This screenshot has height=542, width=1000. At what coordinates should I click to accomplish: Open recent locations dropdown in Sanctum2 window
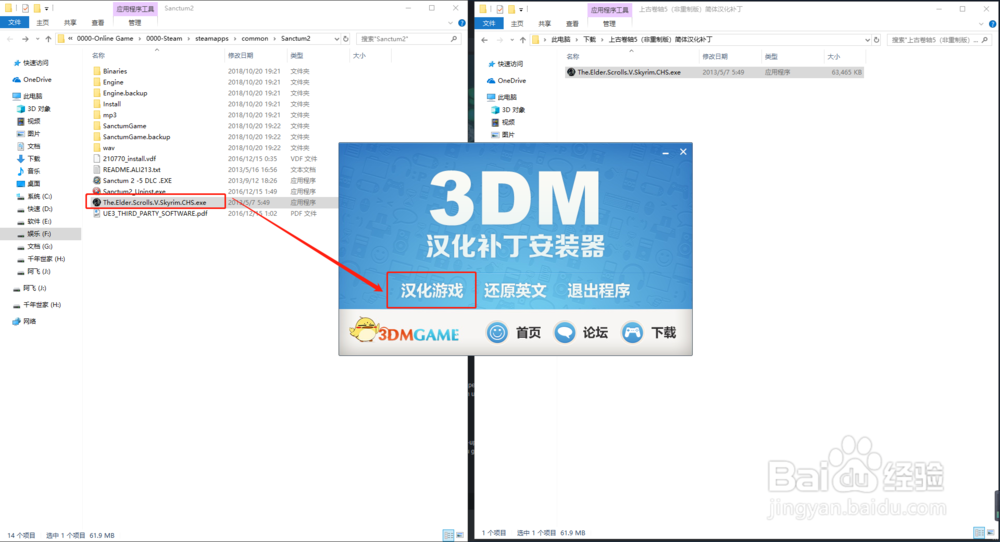point(36,39)
